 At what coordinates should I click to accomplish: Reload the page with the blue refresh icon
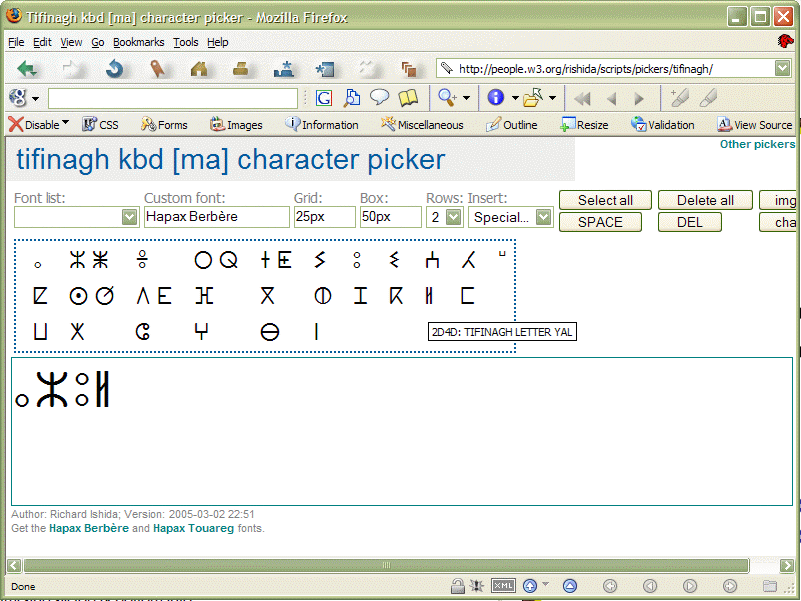pos(115,69)
